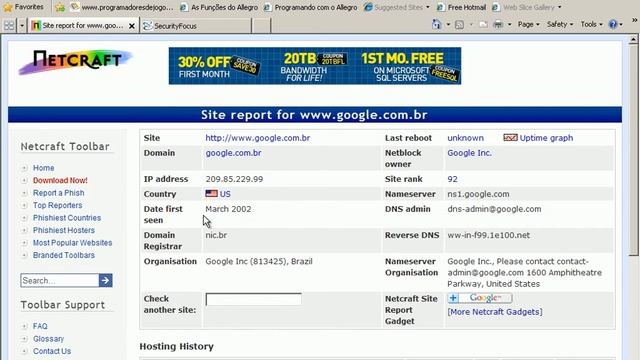Click the sidebar Search input field
This screenshot has height=360, width=640.
(x=60, y=280)
